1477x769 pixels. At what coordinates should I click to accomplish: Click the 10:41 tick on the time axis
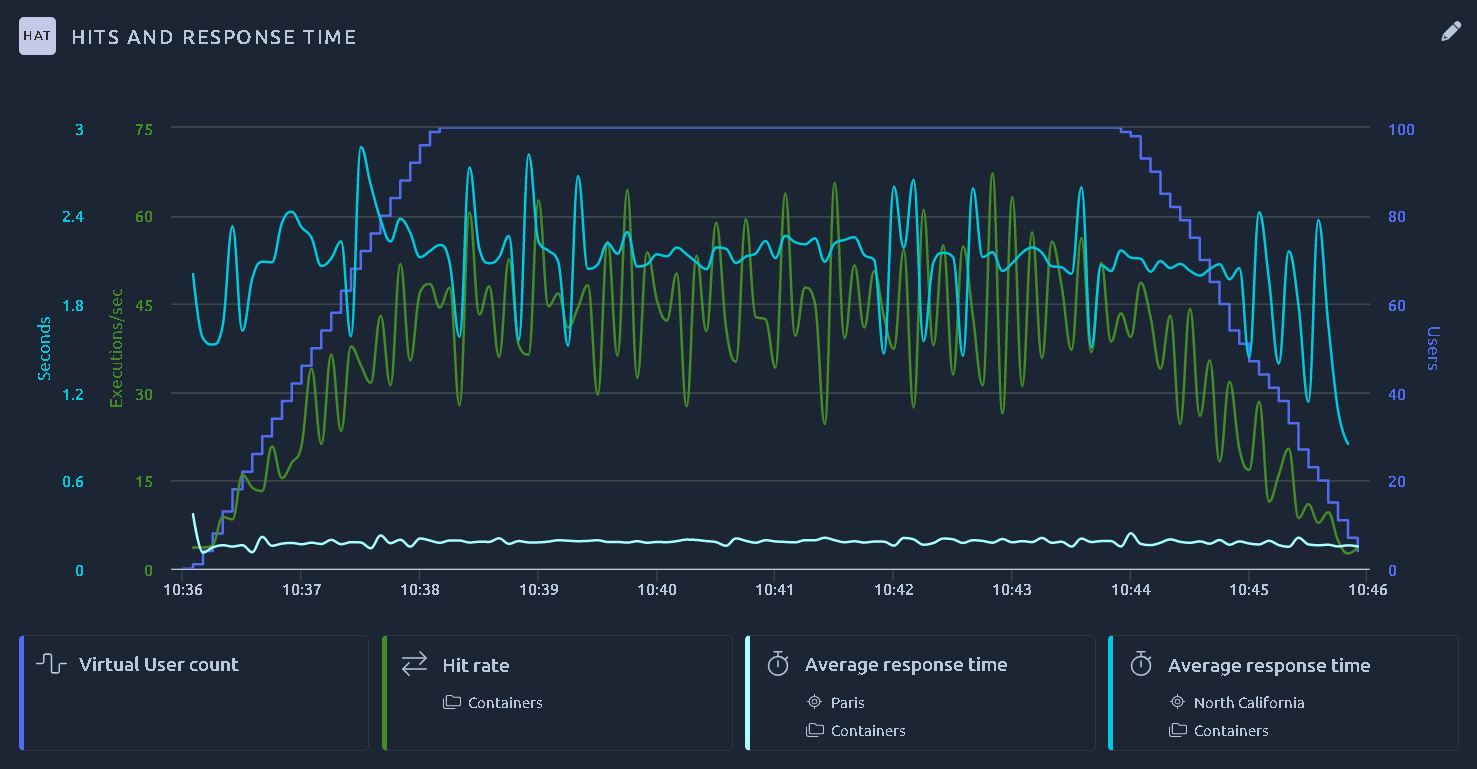[775, 590]
